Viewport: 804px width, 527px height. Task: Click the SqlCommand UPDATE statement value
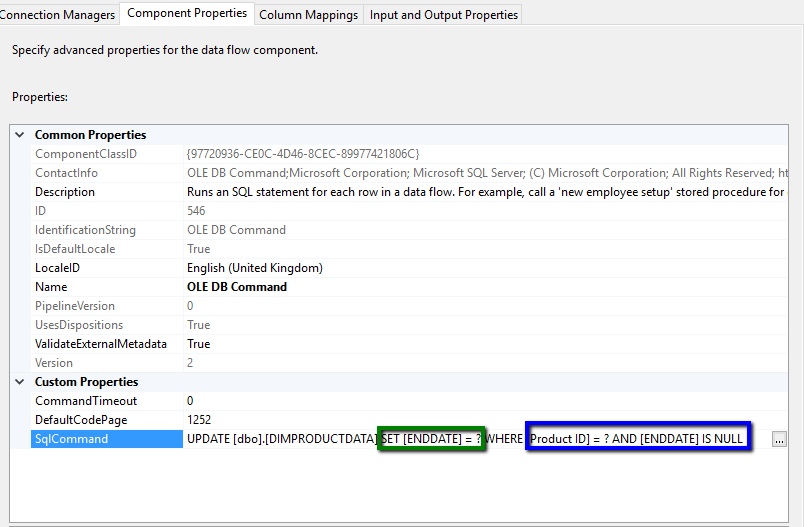[x=280, y=439]
